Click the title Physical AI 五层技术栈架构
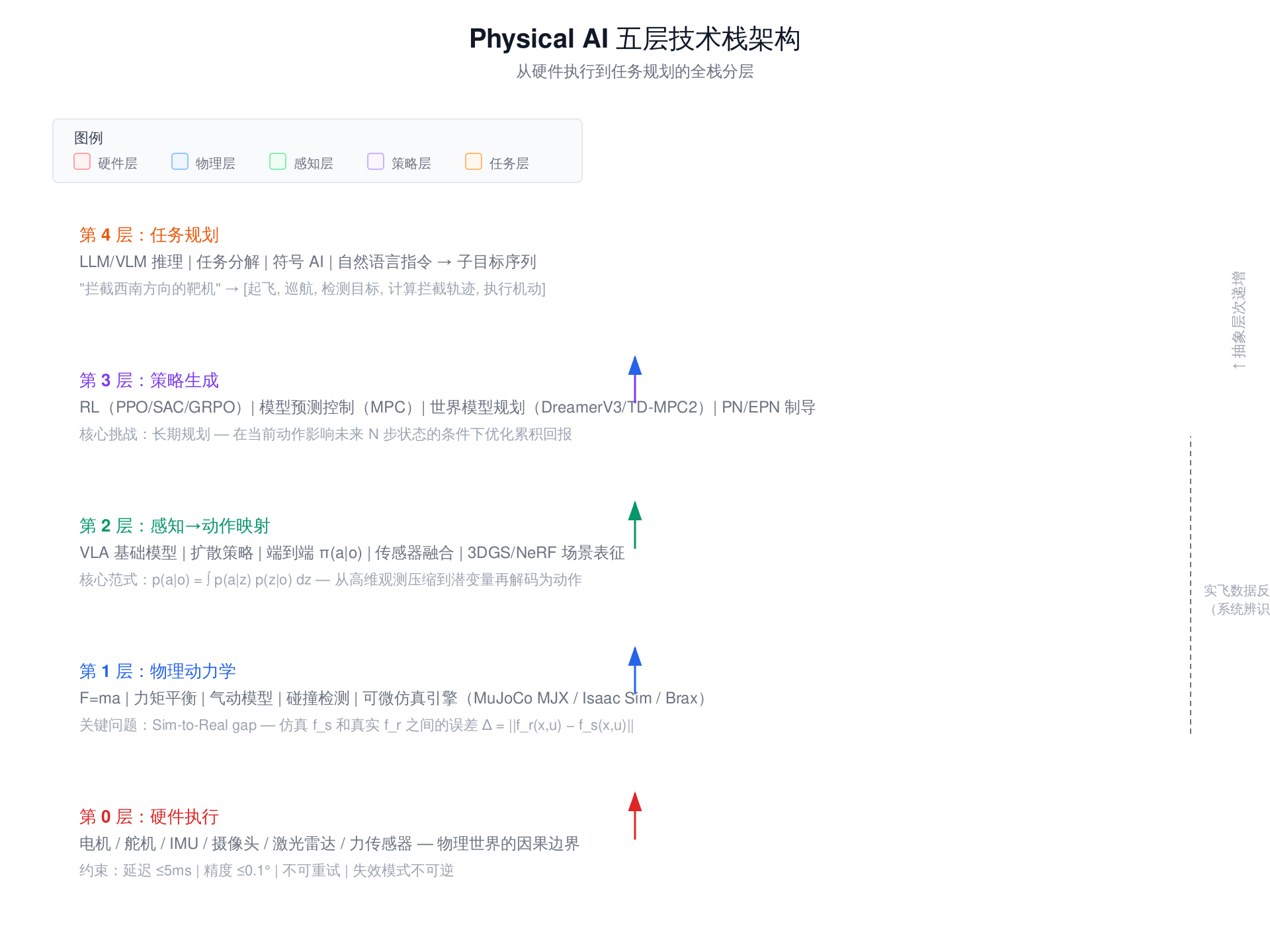Viewport: 1270px width, 952px height. pyautogui.click(x=635, y=39)
